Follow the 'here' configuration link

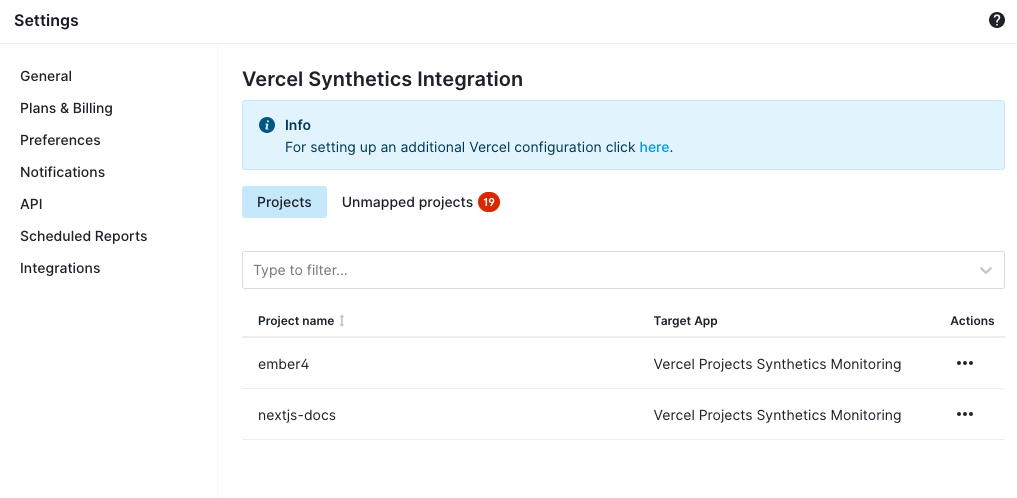click(654, 147)
